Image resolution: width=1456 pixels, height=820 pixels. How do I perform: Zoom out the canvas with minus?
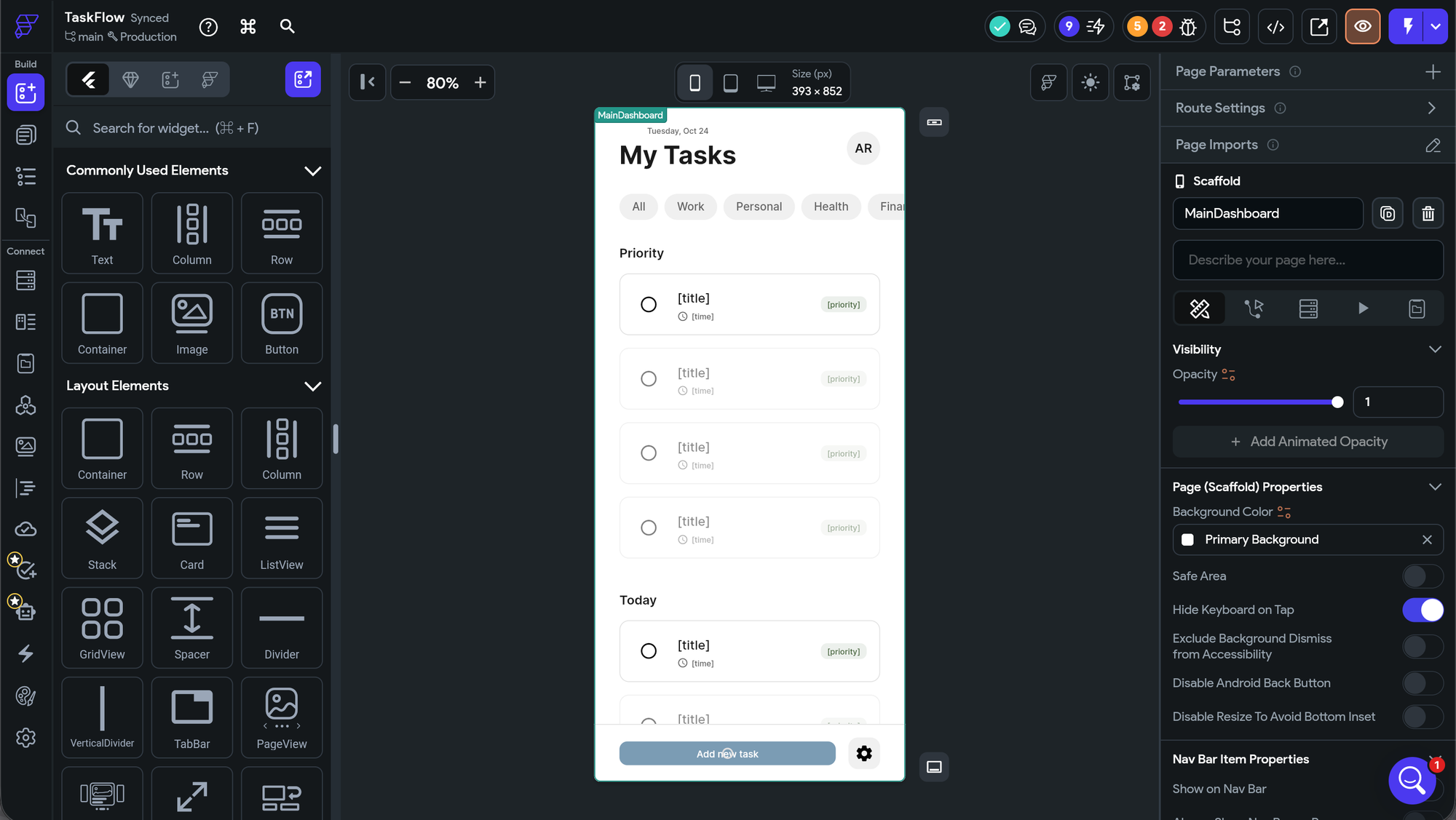pyautogui.click(x=405, y=82)
